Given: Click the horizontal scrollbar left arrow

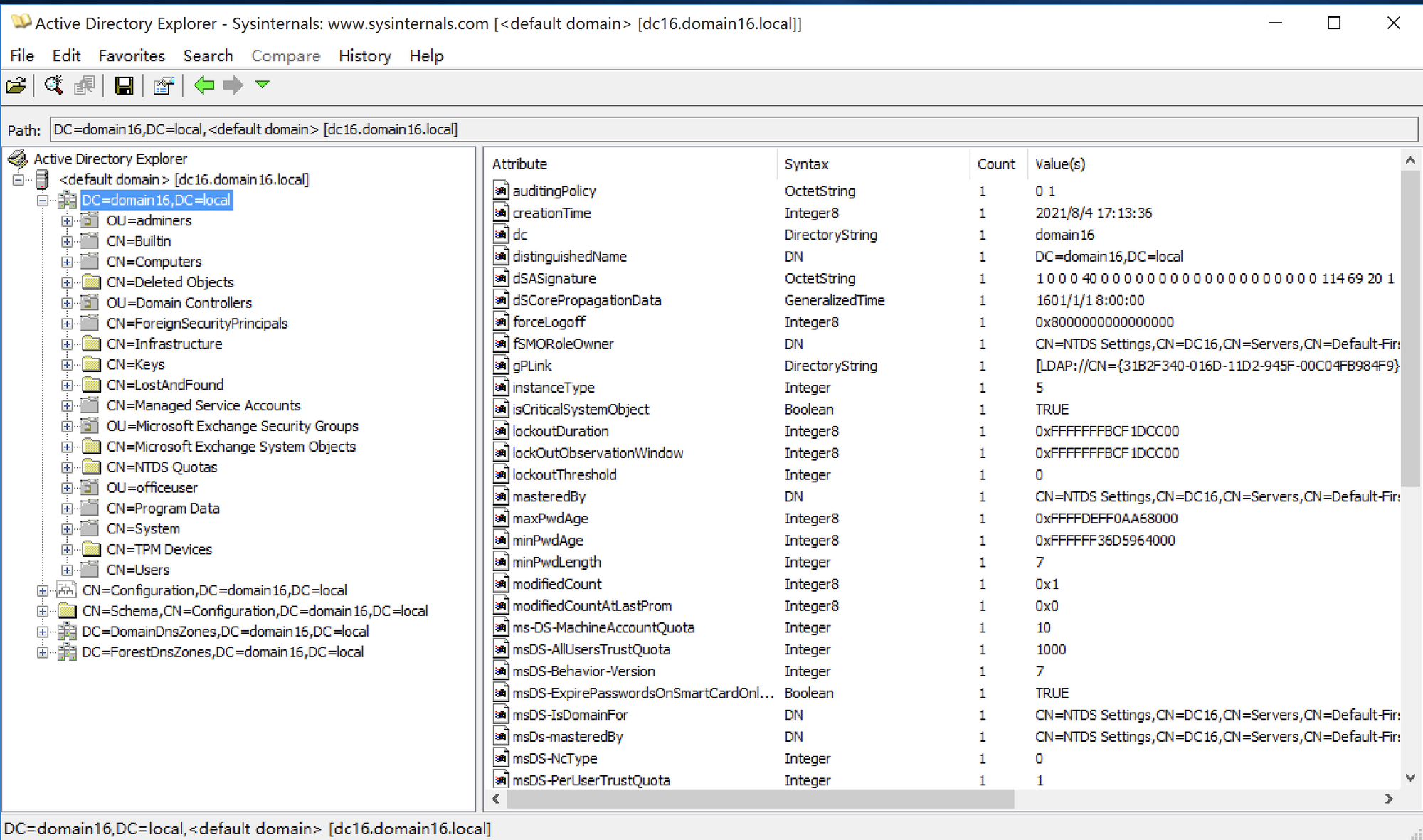Looking at the screenshot, I should tap(496, 799).
